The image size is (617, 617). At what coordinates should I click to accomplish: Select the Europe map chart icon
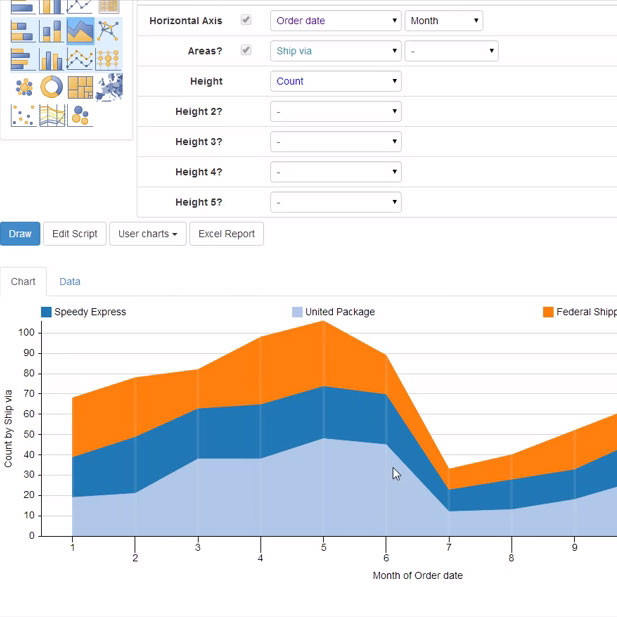pyautogui.click(x=108, y=88)
